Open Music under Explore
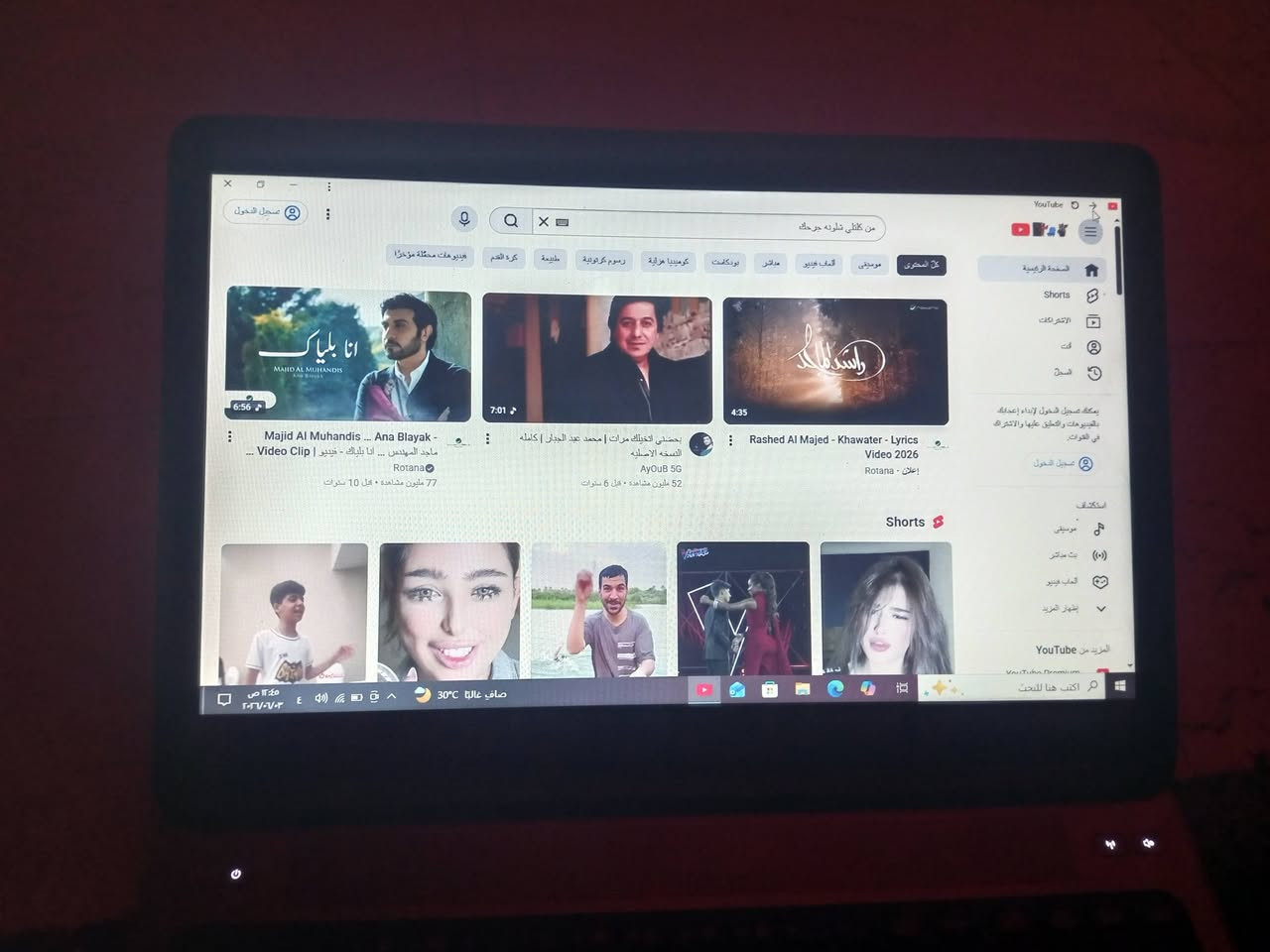The height and width of the screenshot is (952, 1270). (1079, 530)
